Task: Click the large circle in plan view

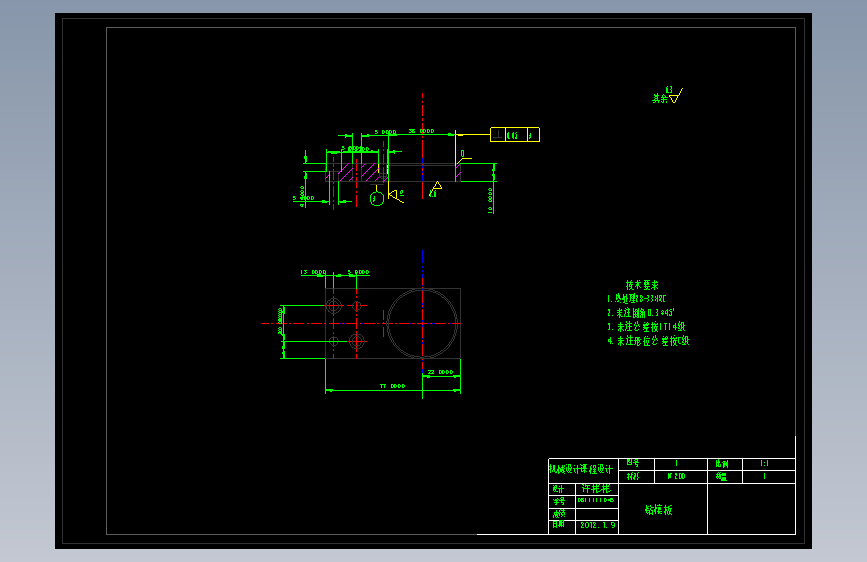Action: point(422,324)
